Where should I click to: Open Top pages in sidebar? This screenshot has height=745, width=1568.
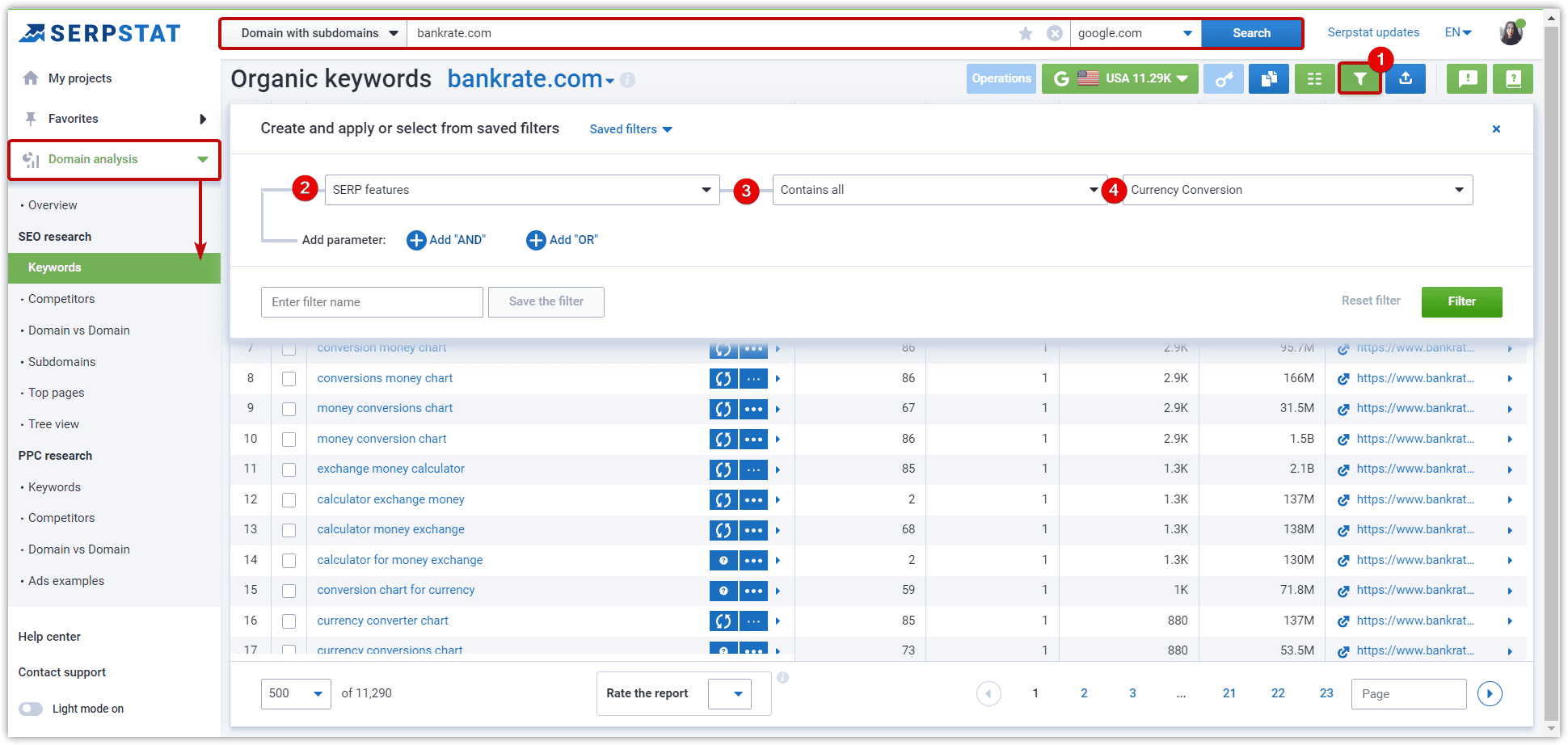tap(56, 393)
